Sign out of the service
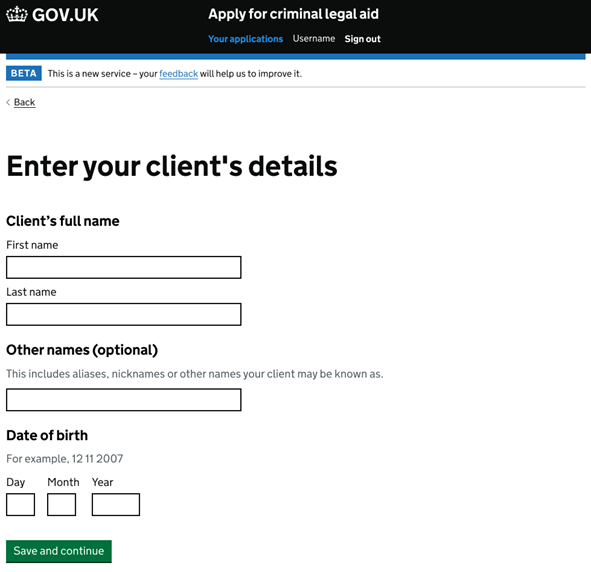The width and height of the screenshot is (591, 572). (x=362, y=39)
